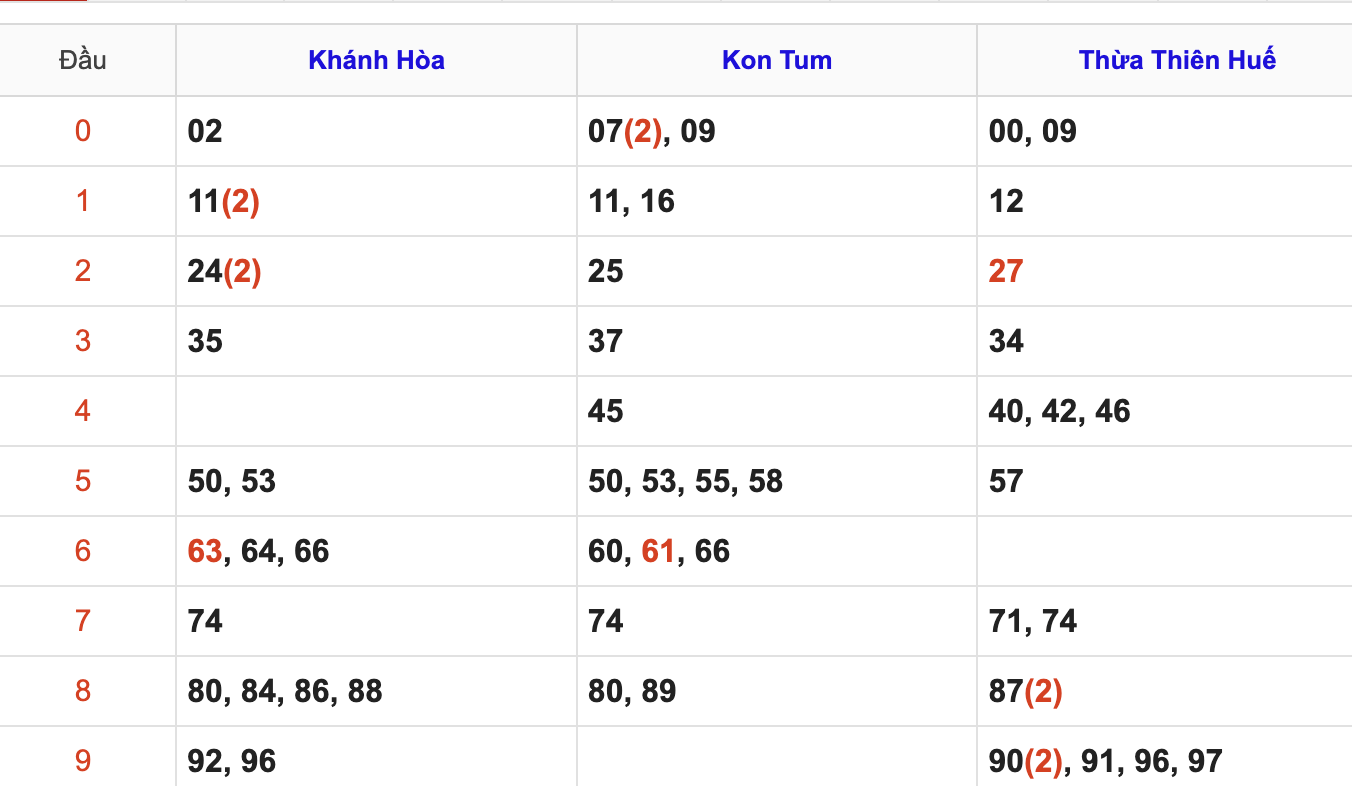Viewport: 1352px width, 786px height.
Task: Click 24(2) in the Khánh Hòa column
Action: click(x=224, y=271)
